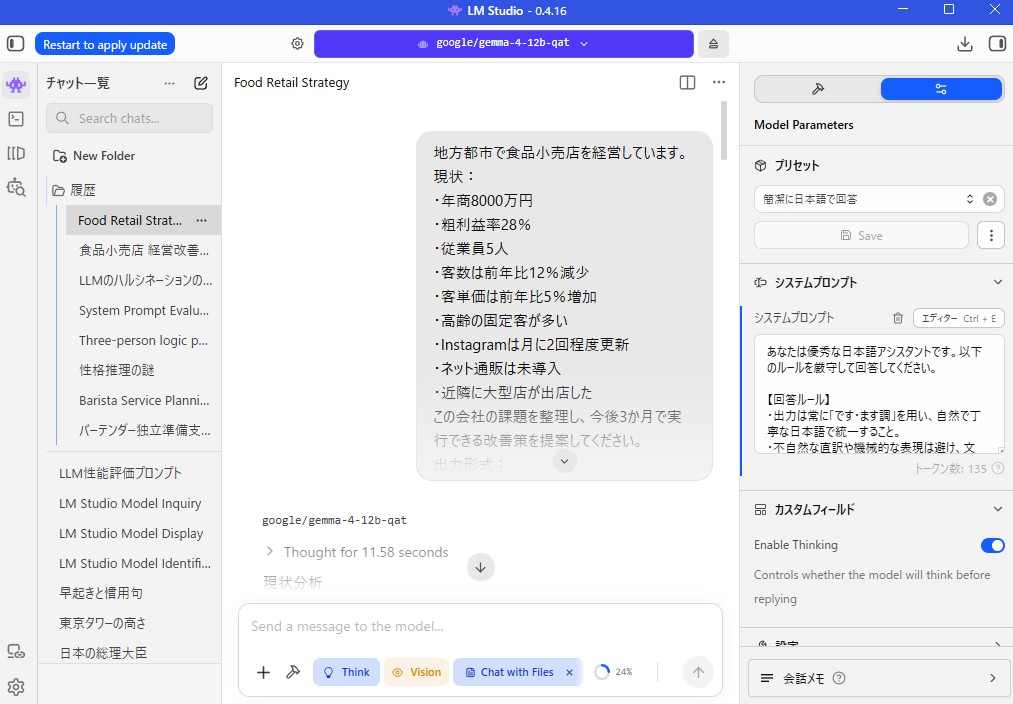Image resolution: width=1013 pixels, height=704 pixels.
Task: Jump to latest message arrow
Action: (481, 568)
